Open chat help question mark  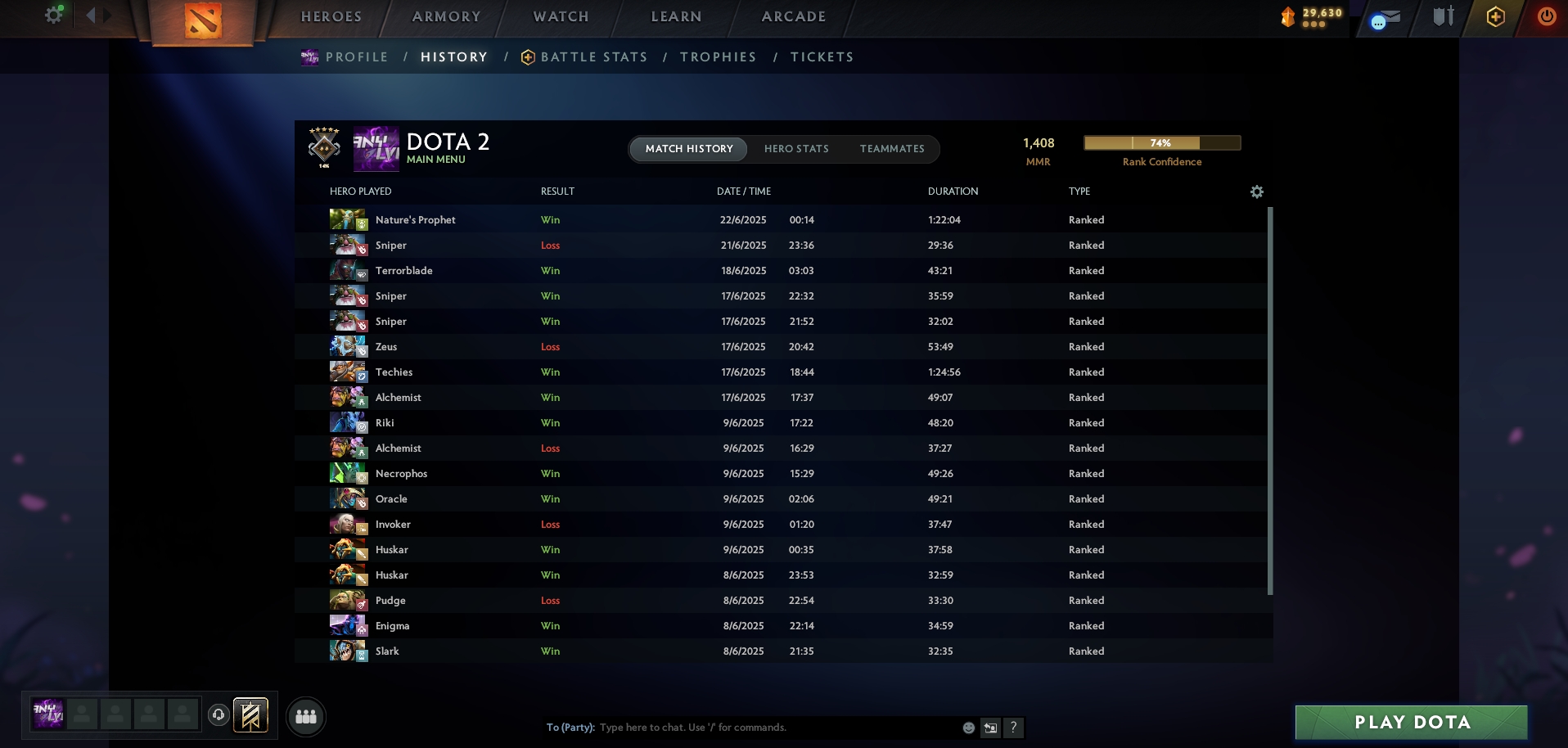(x=1013, y=727)
